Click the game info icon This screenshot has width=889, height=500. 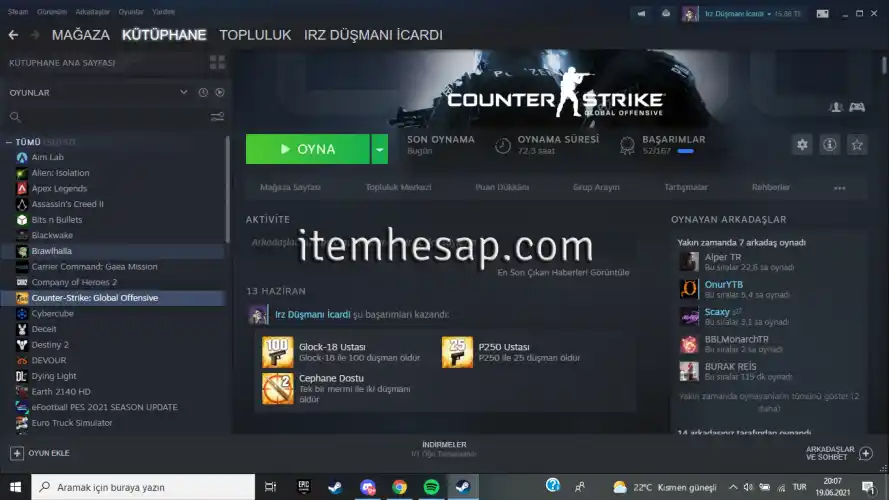click(x=829, y=145)
